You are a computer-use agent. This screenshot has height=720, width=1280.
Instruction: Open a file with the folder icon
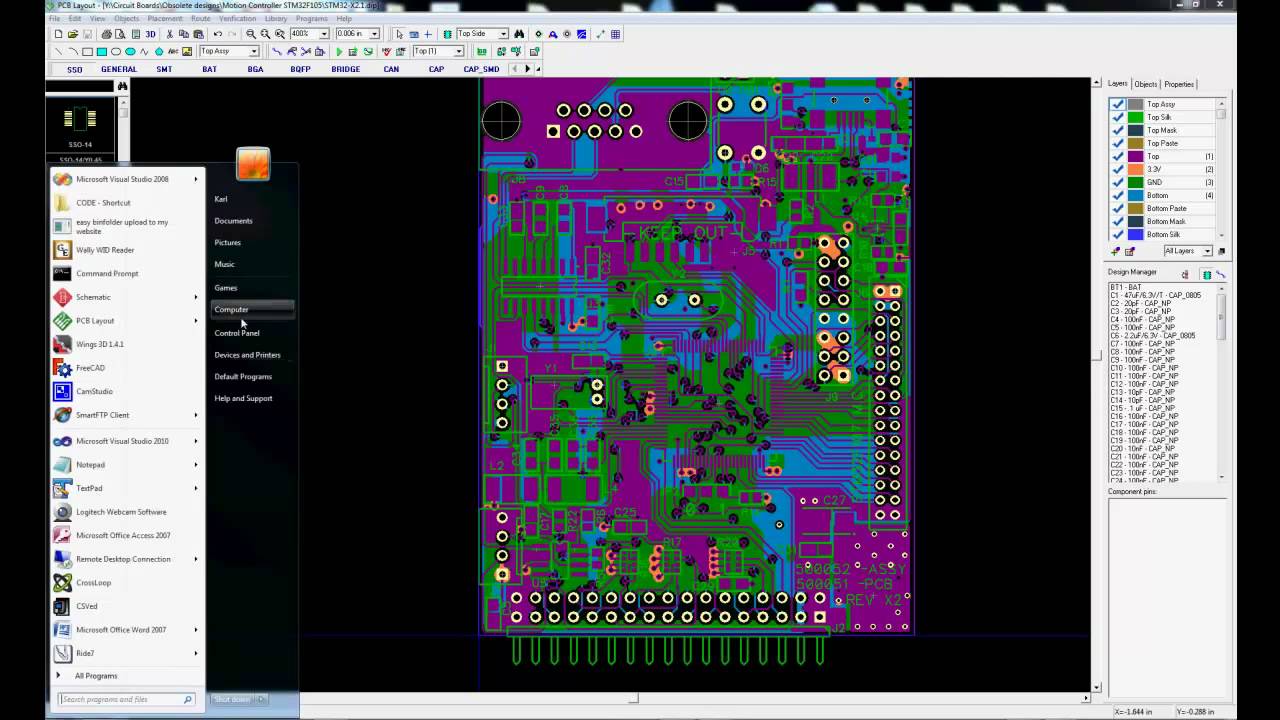(x=73, y=34)
